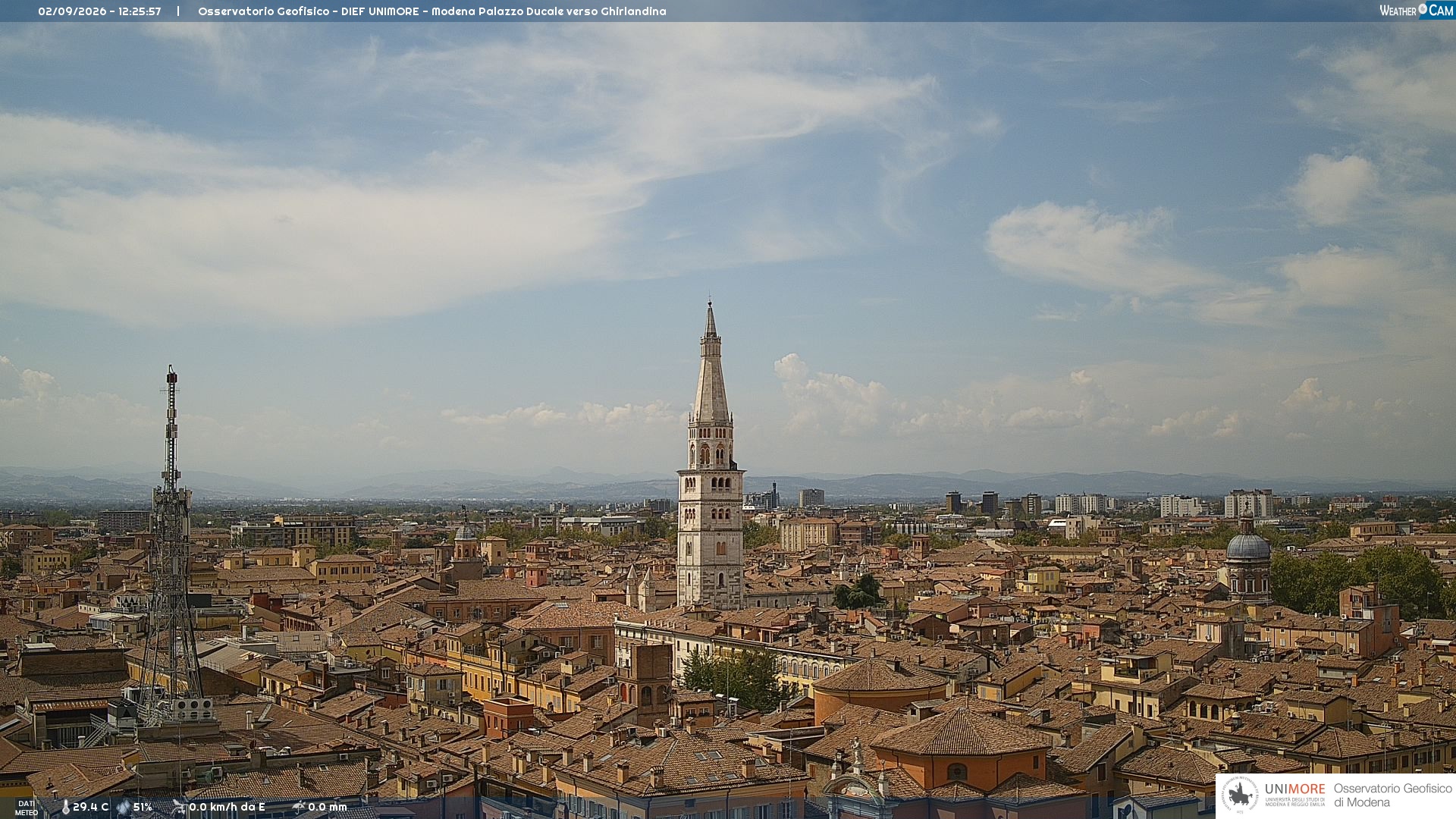Select the 0.0 mm rainfall reading
This screenshot has height=819, width=1456.
click(x=327, y=807)
